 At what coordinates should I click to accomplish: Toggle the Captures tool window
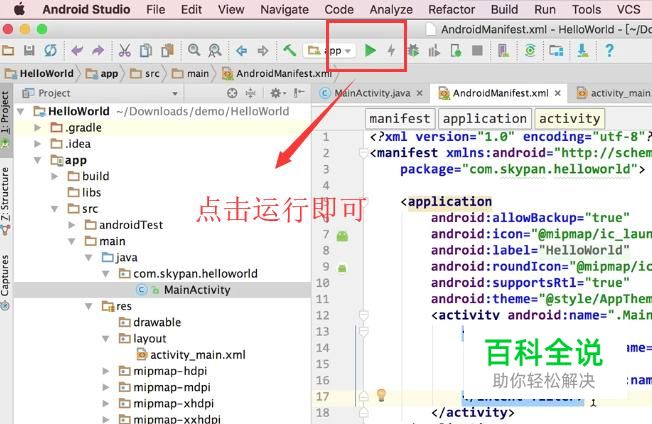tap(5, 283)
